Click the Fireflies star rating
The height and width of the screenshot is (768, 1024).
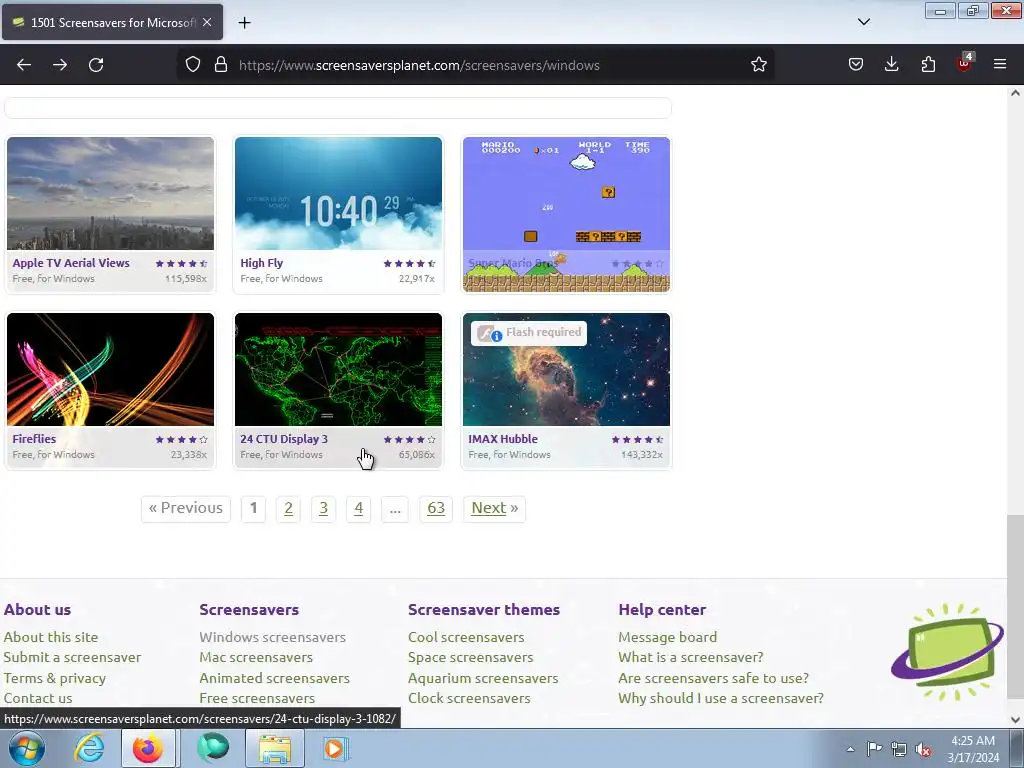[x=182, y=440]
